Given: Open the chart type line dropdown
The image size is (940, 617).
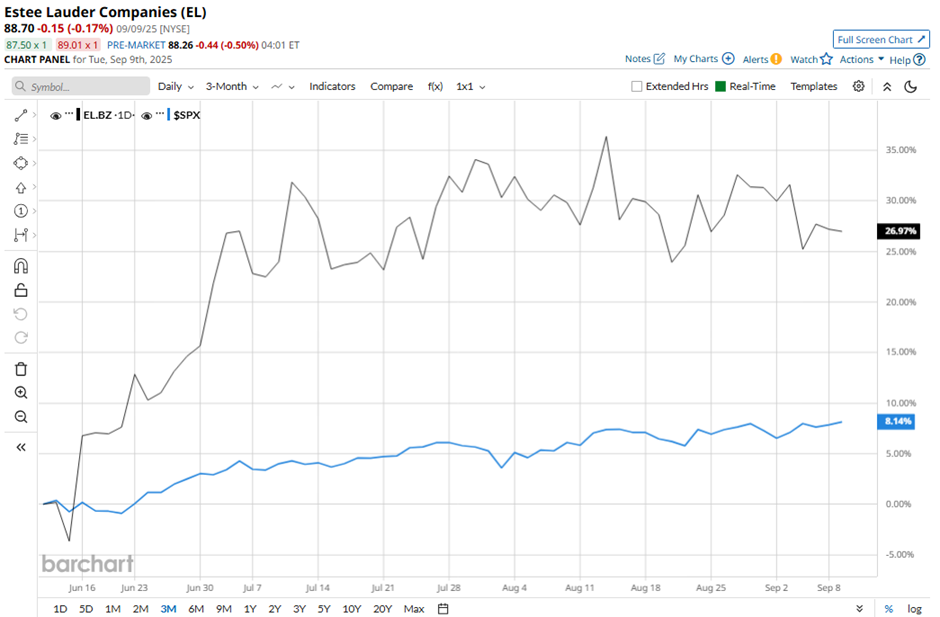Looking at the screenshot, I should (x=283, y=86).
